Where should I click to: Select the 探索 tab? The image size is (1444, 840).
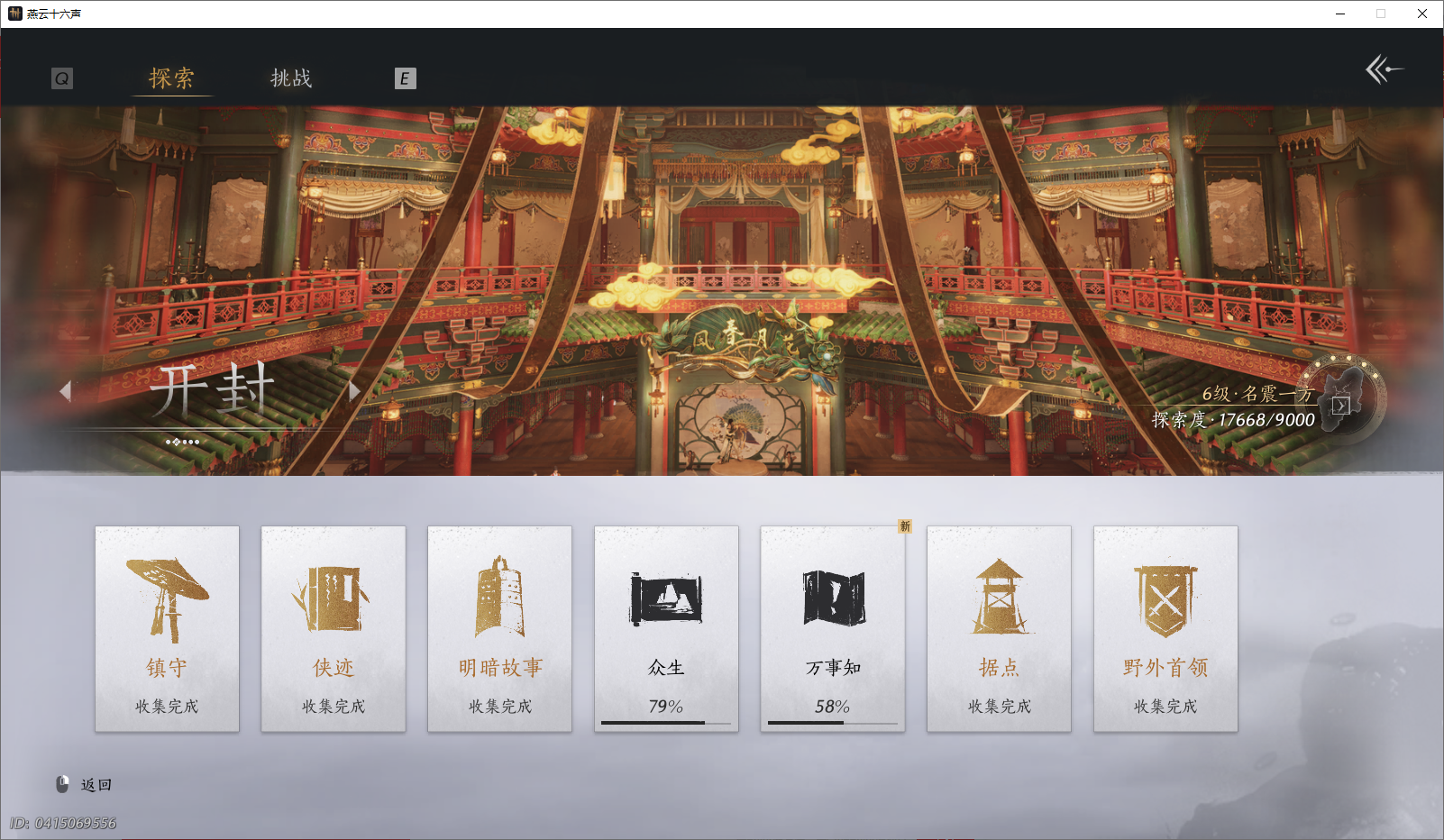click(171, 79)
